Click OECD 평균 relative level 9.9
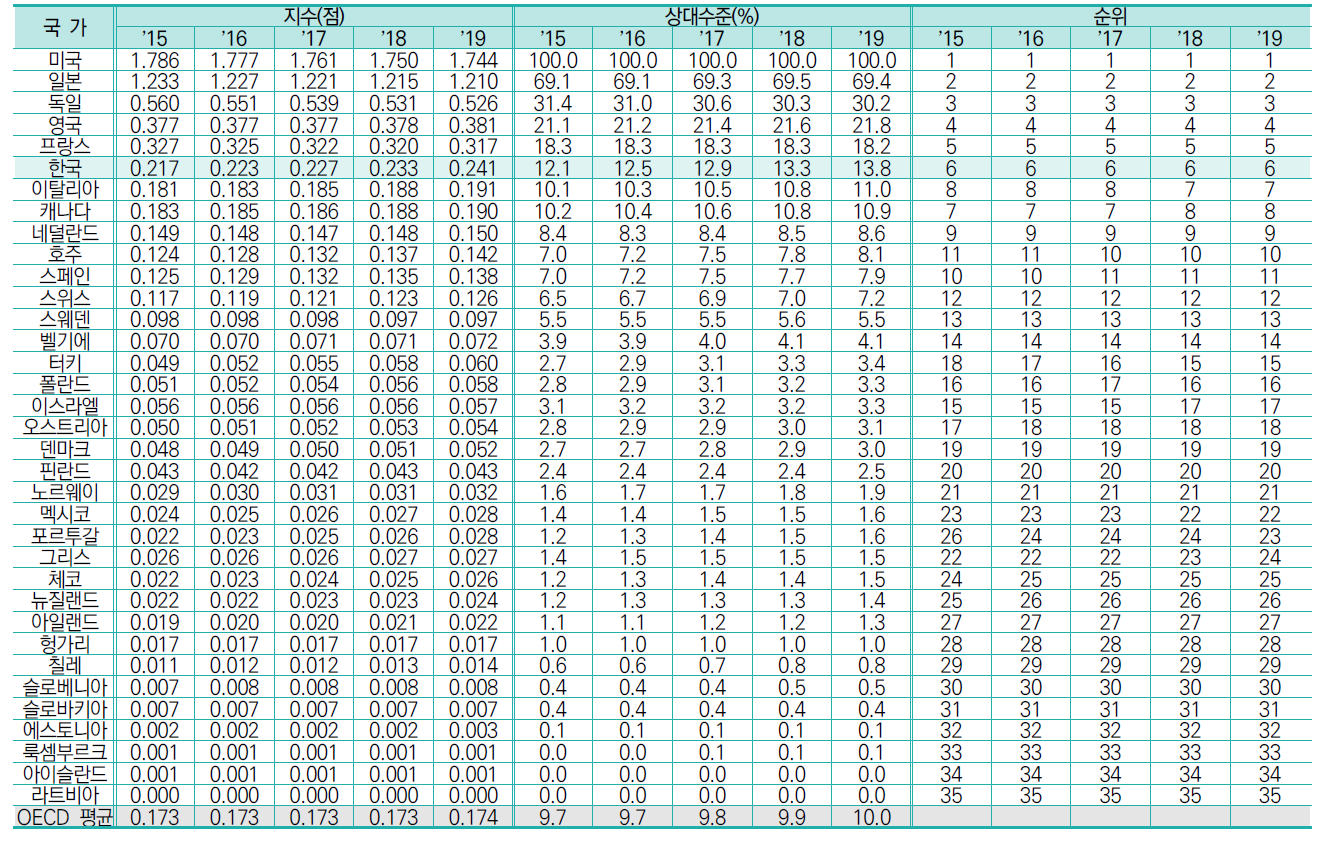The image size is (1331, 846). coord(791,818)
